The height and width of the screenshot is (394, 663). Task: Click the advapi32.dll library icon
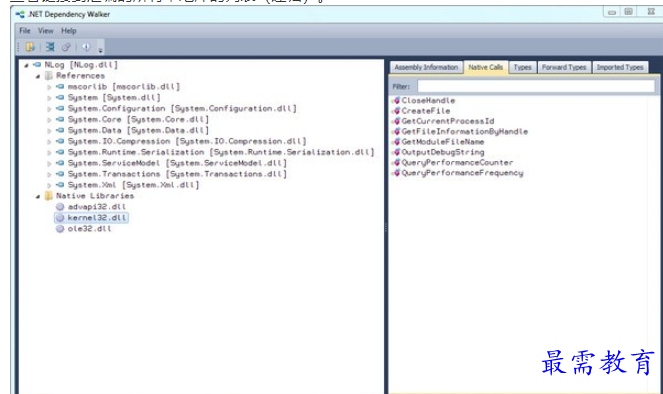pyautogui.click(x=60, y=207)
